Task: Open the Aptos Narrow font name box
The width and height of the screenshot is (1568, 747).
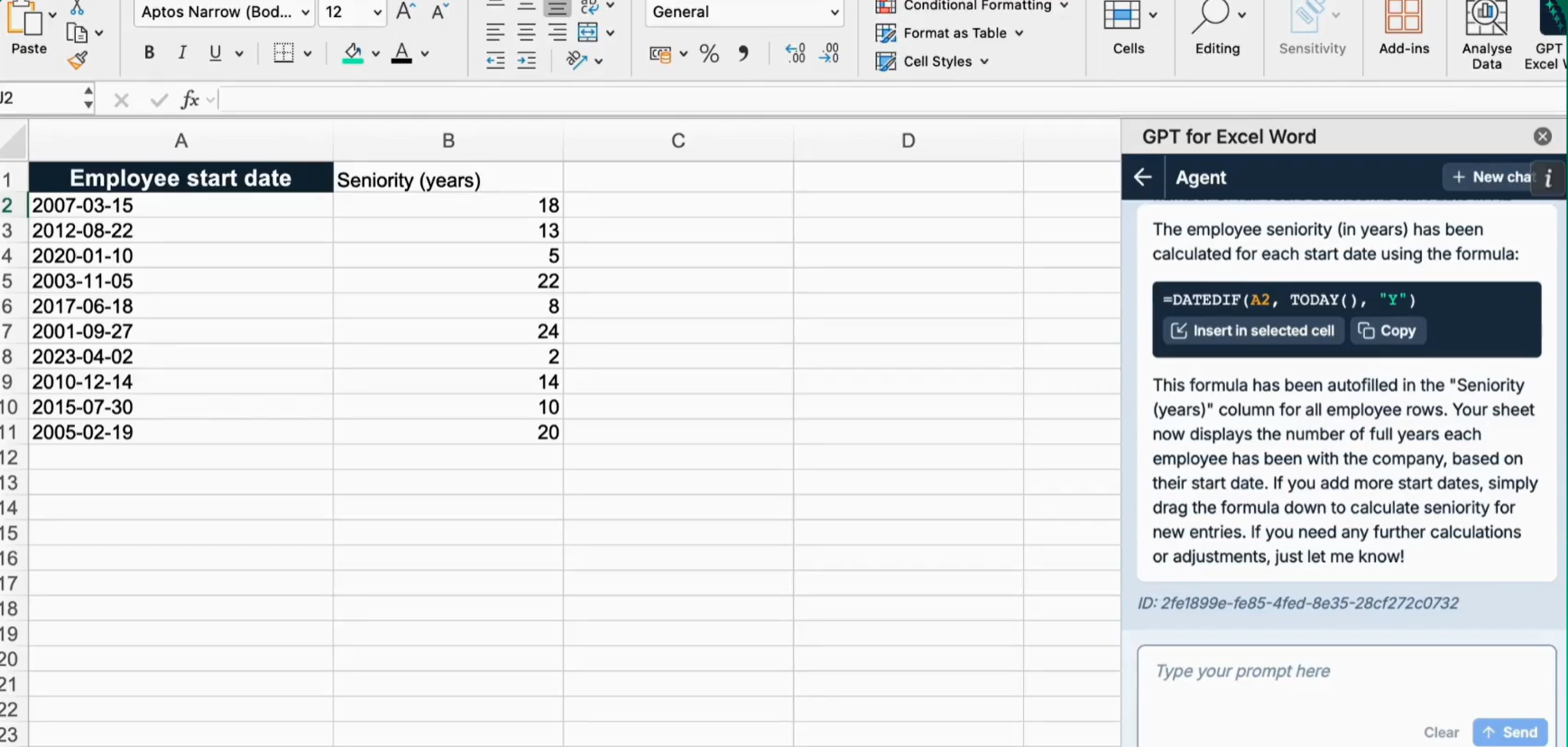Action: 225,12
